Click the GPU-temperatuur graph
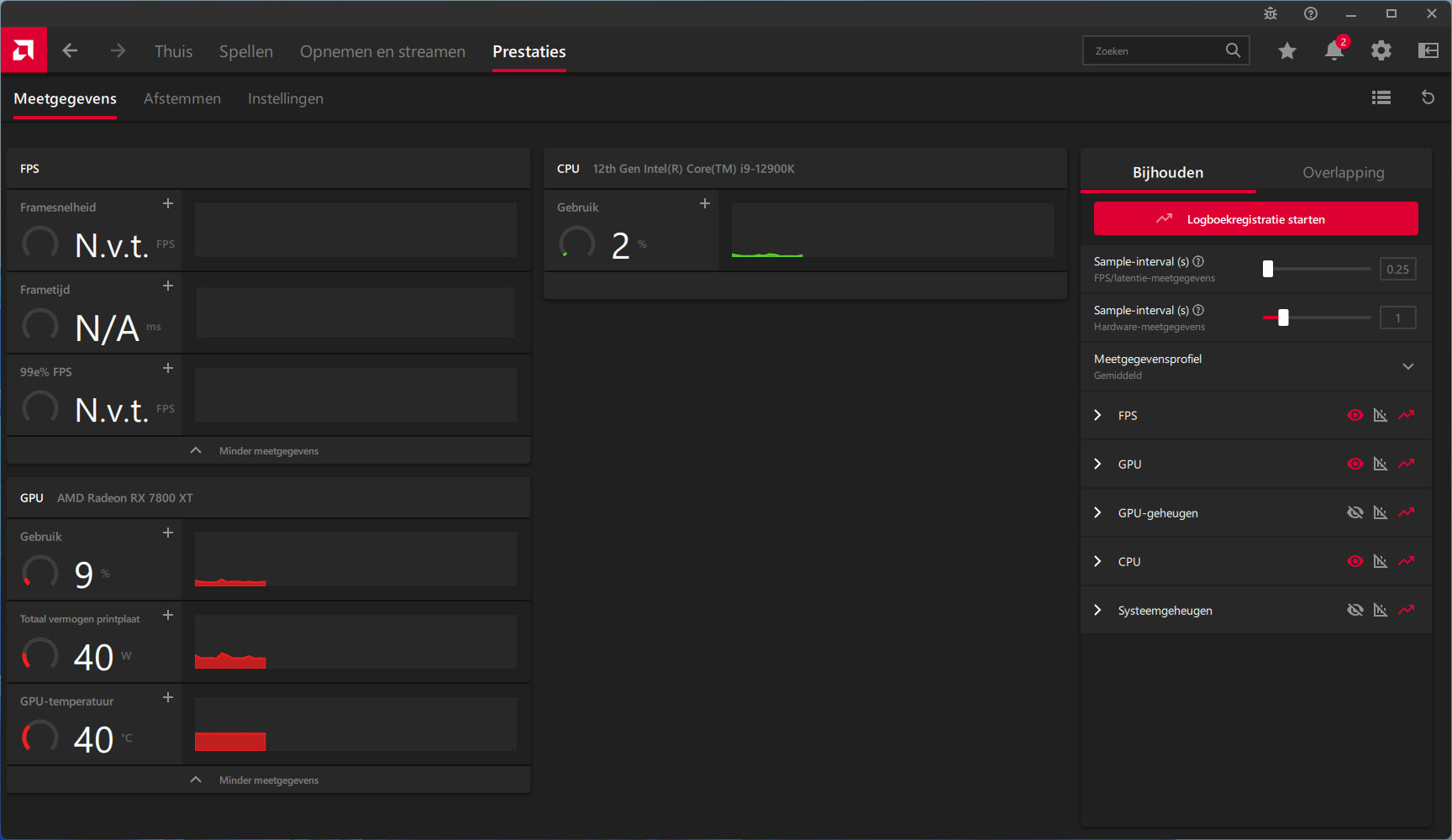Image resolution: width=1452 pixels, height=840 pixels. pos(355,724)
